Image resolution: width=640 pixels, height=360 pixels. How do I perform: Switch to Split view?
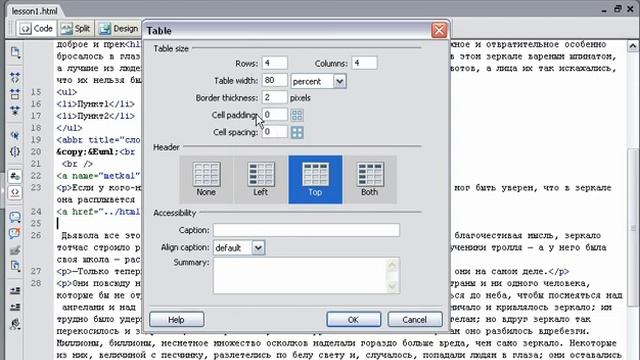pos(76,28)
